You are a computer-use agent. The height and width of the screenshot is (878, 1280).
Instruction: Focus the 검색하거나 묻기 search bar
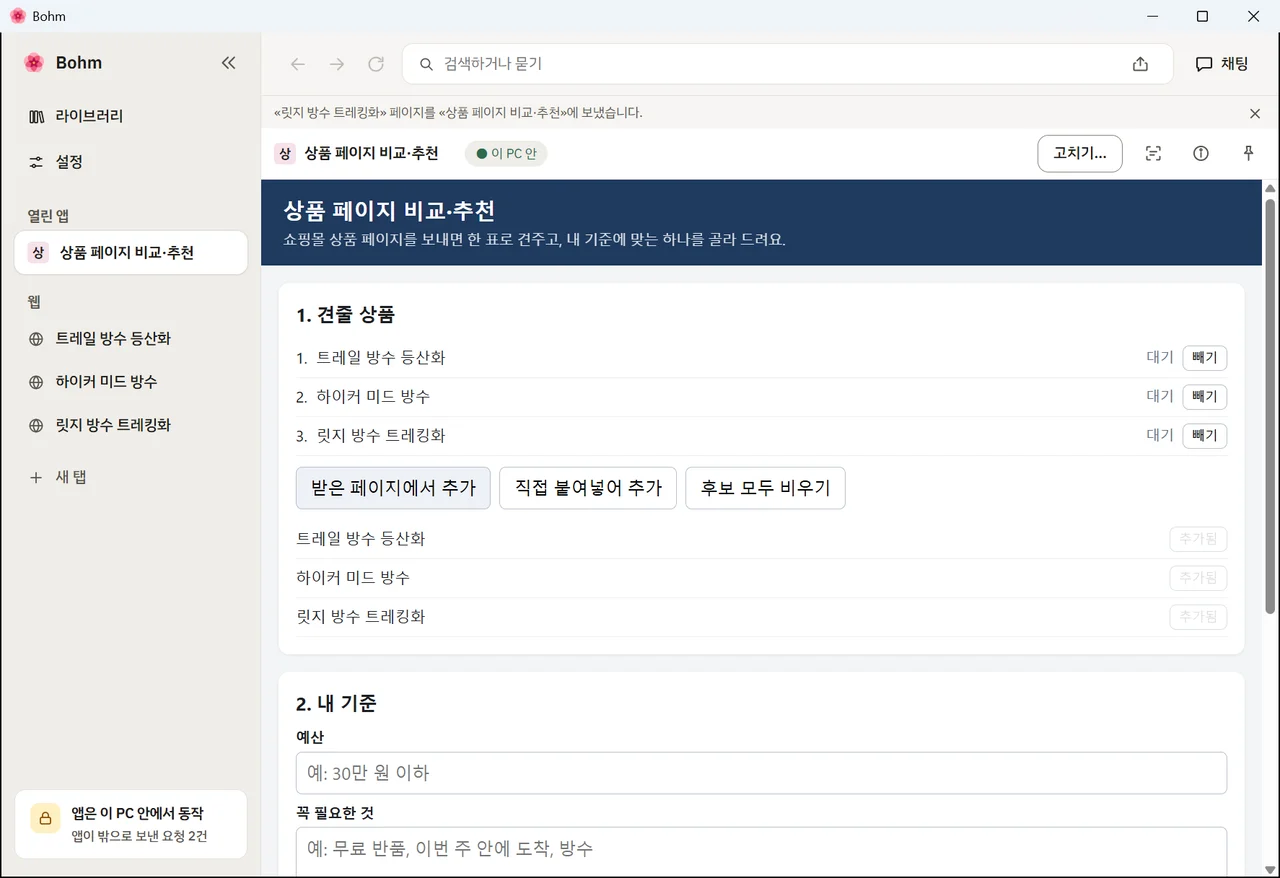pos(787,64)
